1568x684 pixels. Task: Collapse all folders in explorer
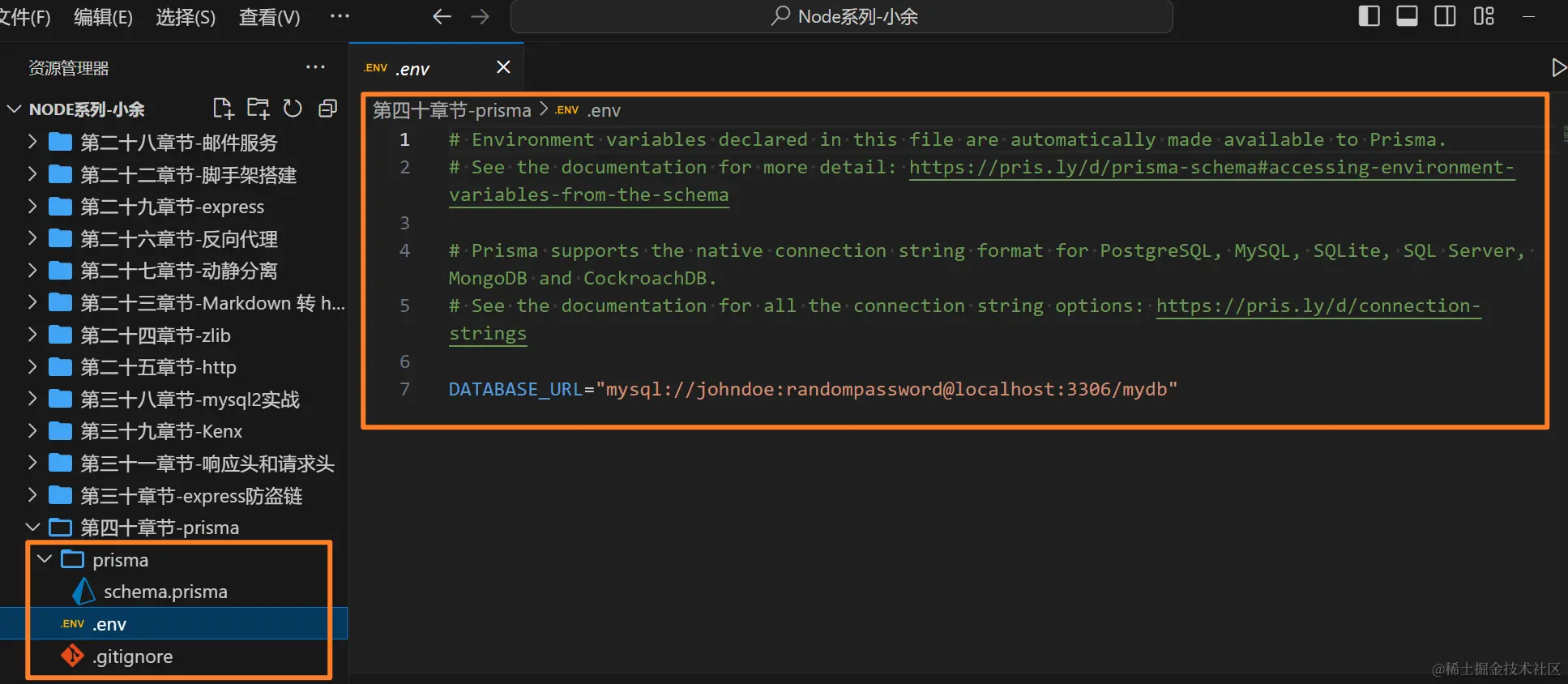coord(327,109)
